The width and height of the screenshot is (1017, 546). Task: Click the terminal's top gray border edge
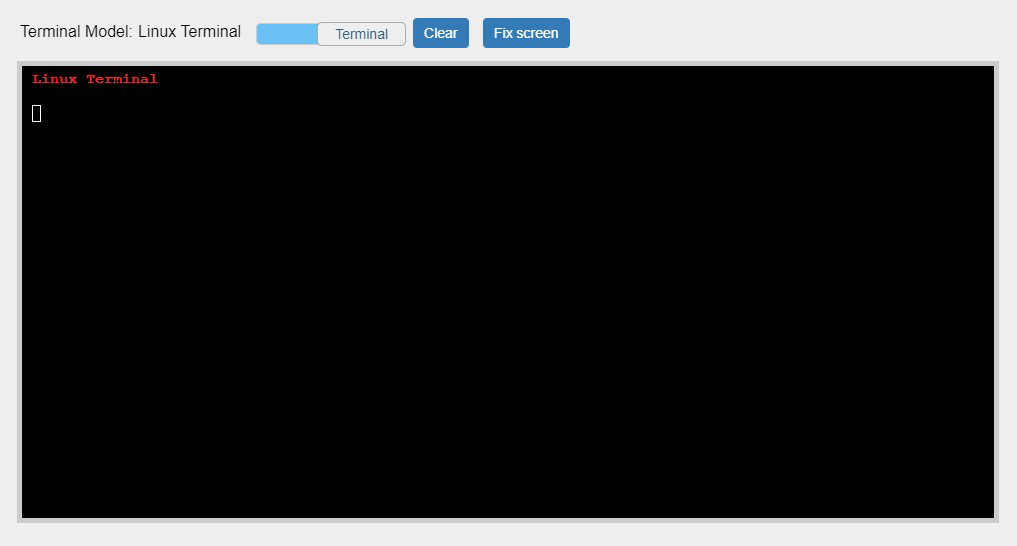coord(508,63)
